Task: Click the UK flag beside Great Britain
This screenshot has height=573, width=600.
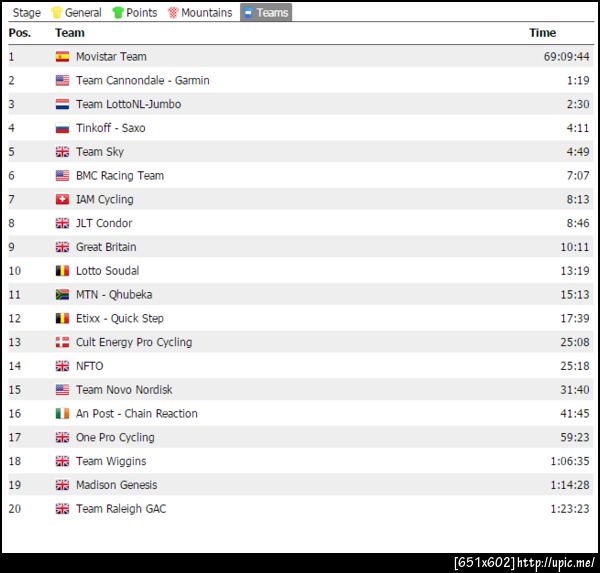Action: tap(62, 247)
